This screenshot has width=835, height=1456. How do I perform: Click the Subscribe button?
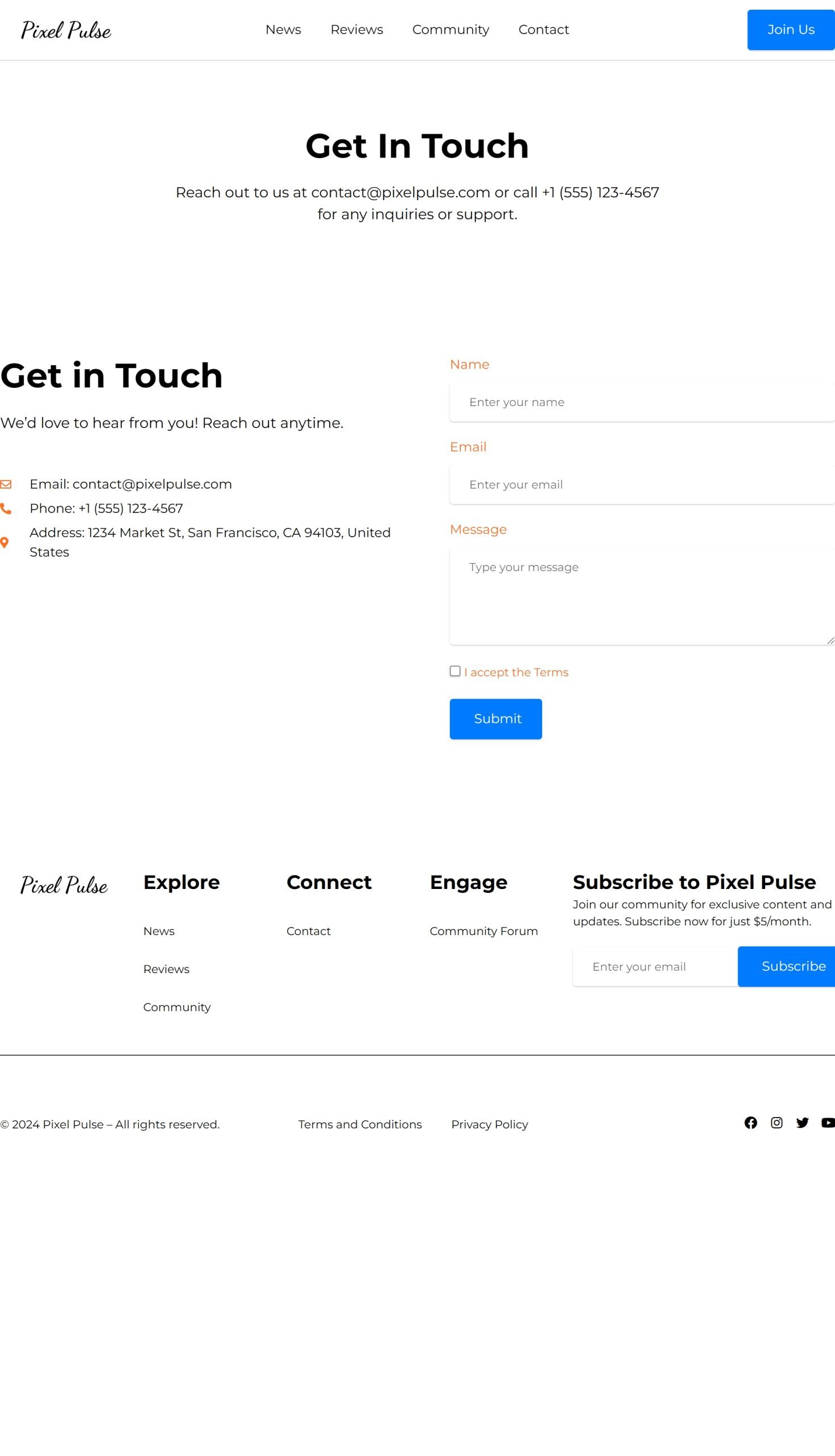tap(787, 967)
